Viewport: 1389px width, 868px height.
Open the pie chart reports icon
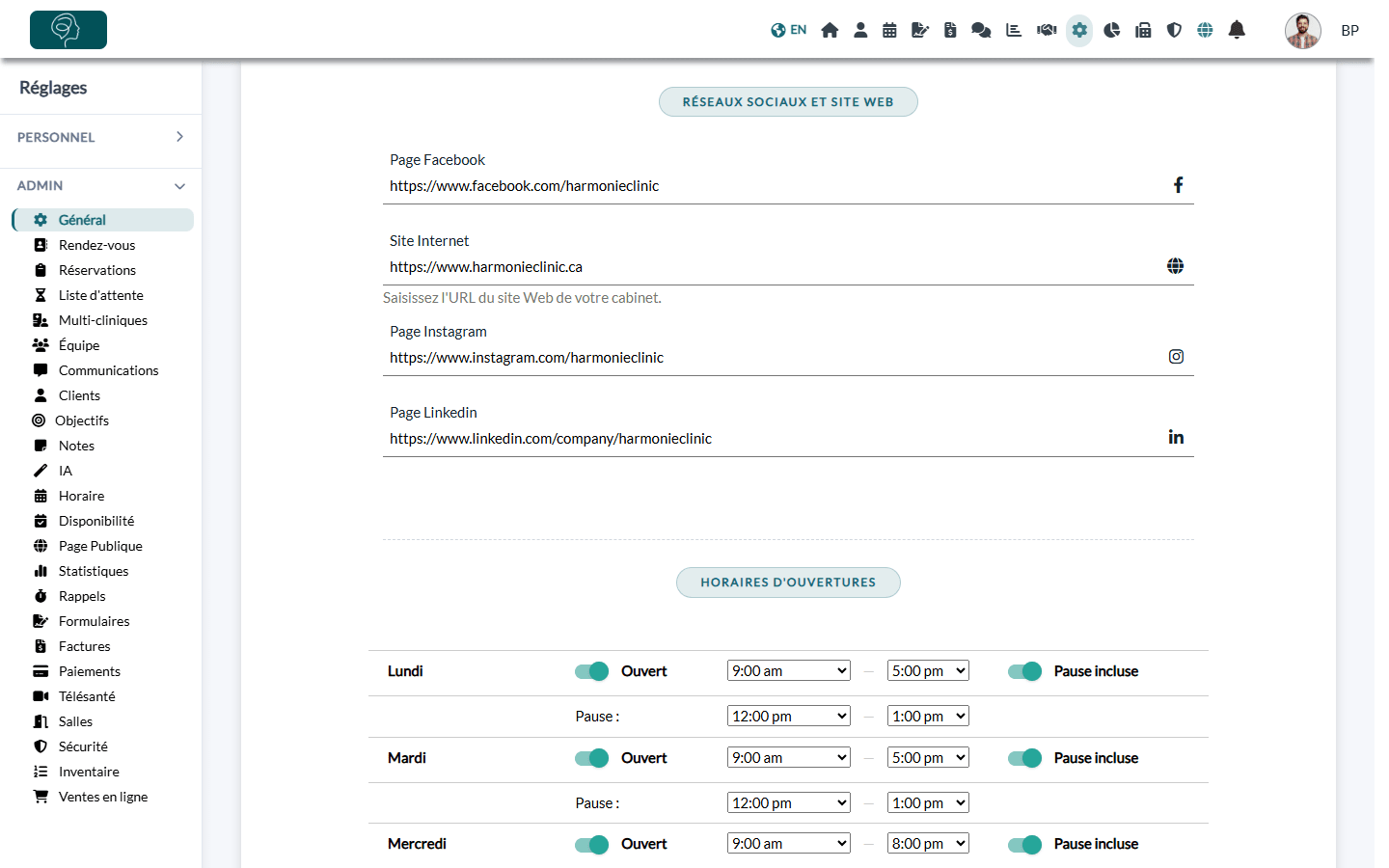tap(1112, 30)
